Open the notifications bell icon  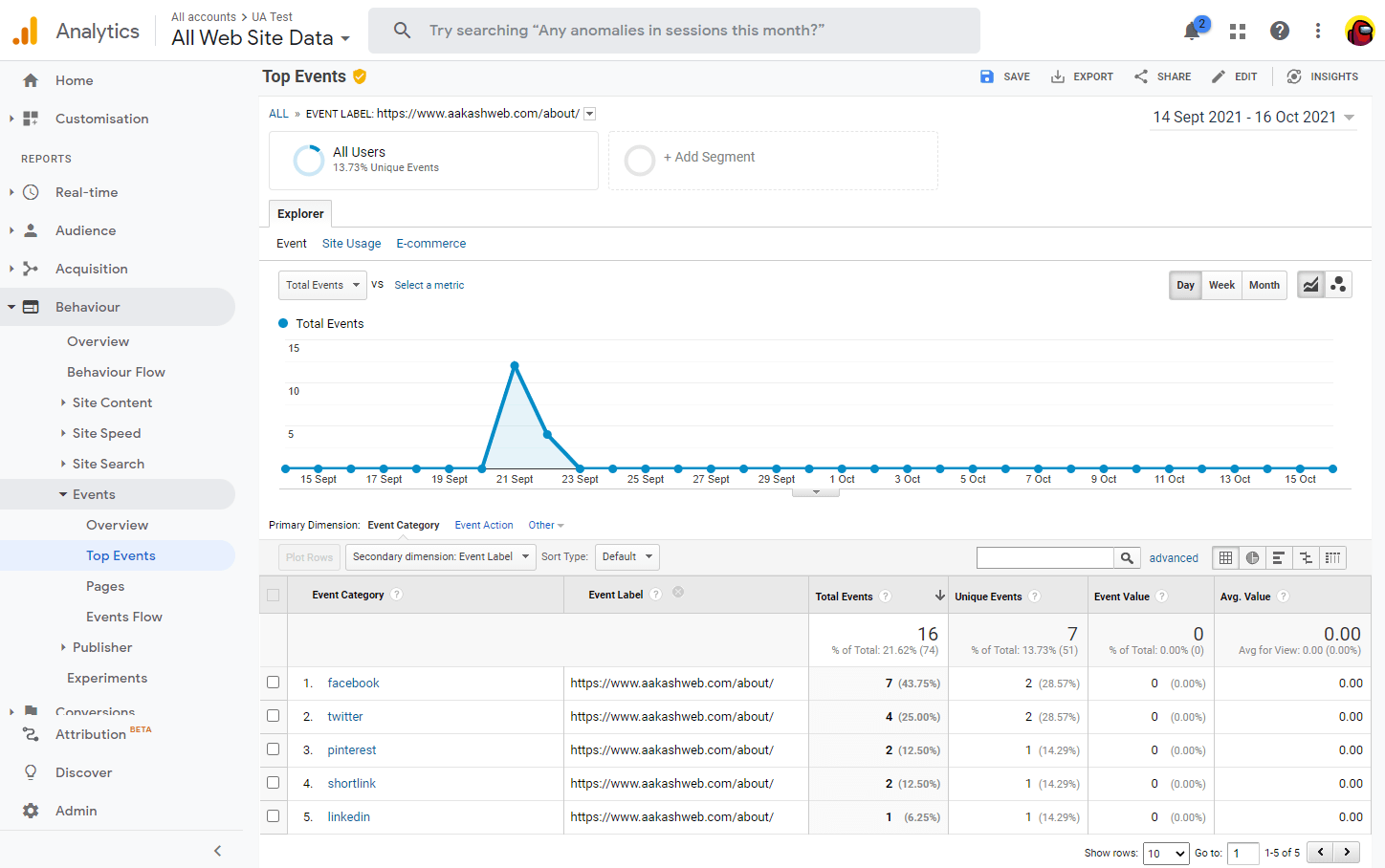pyautogui.click(x=1192, y=32)
